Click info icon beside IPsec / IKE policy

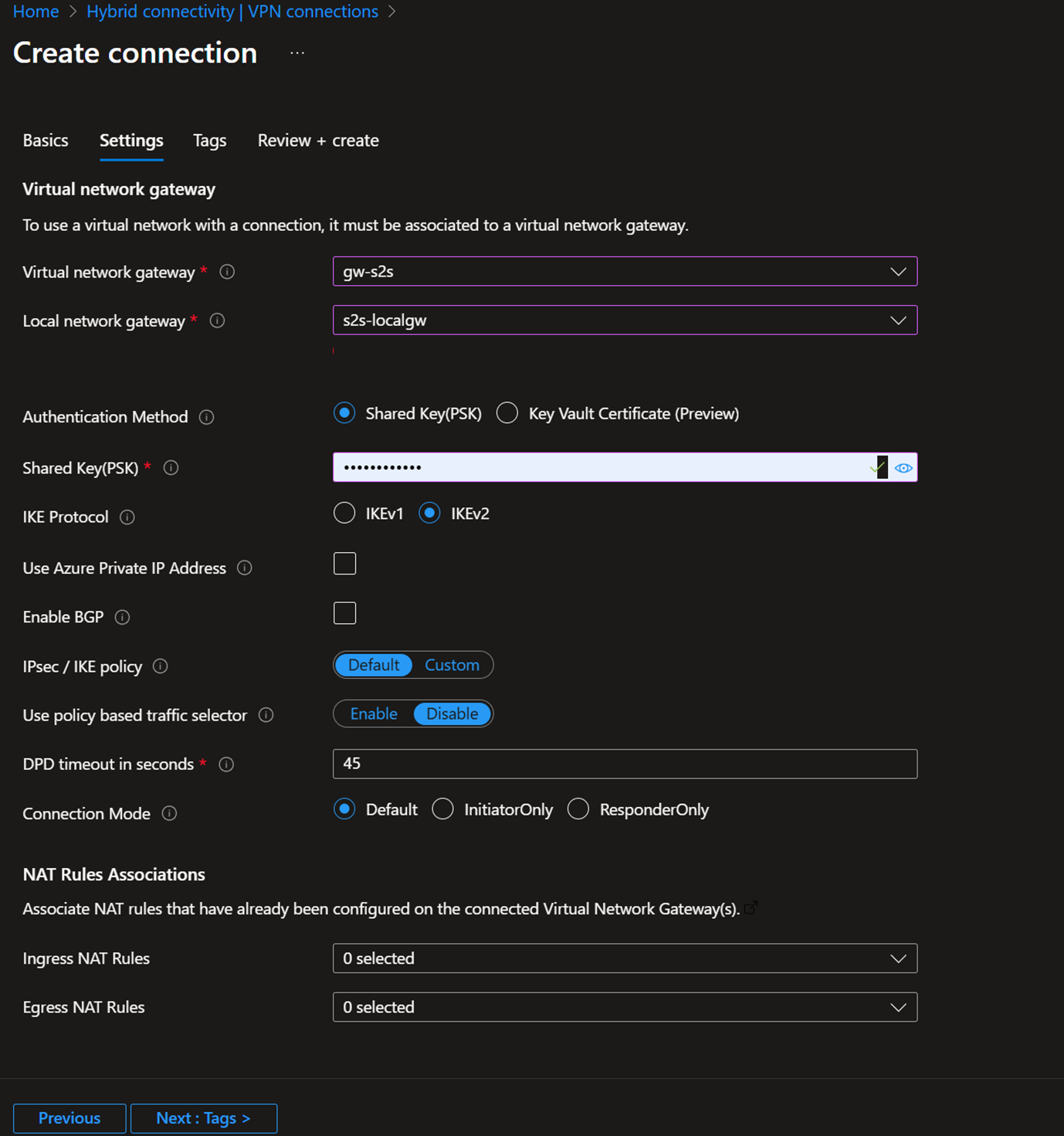[x=161, y=666]
